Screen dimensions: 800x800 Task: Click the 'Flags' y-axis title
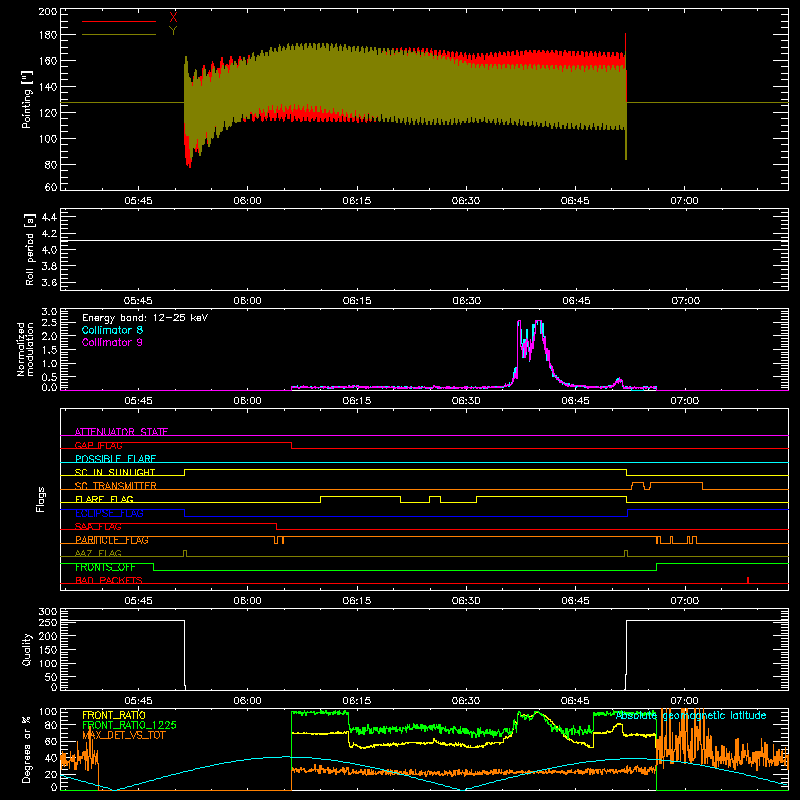pyautogui.click(x=40, y=499)
